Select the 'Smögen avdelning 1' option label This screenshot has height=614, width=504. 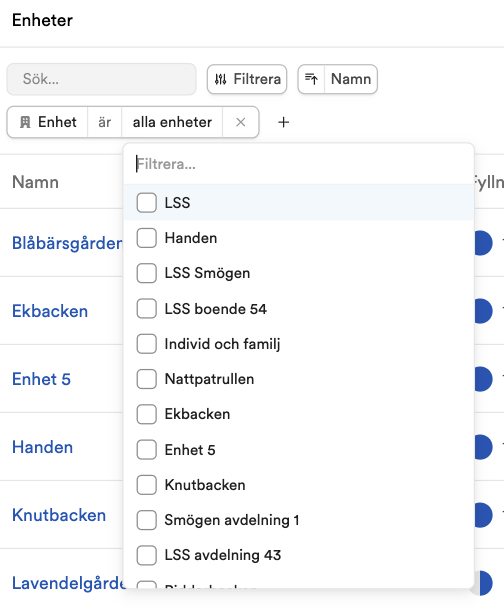coord(232,520)
